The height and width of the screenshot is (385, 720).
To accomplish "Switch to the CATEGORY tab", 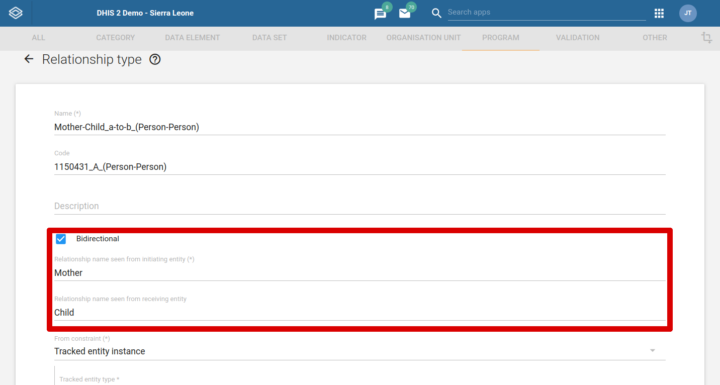I will coord(115,38).
